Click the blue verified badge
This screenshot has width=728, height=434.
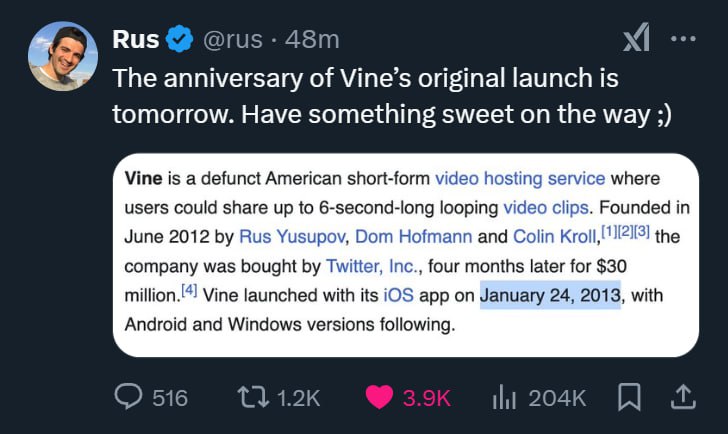[x=179, y=40]
